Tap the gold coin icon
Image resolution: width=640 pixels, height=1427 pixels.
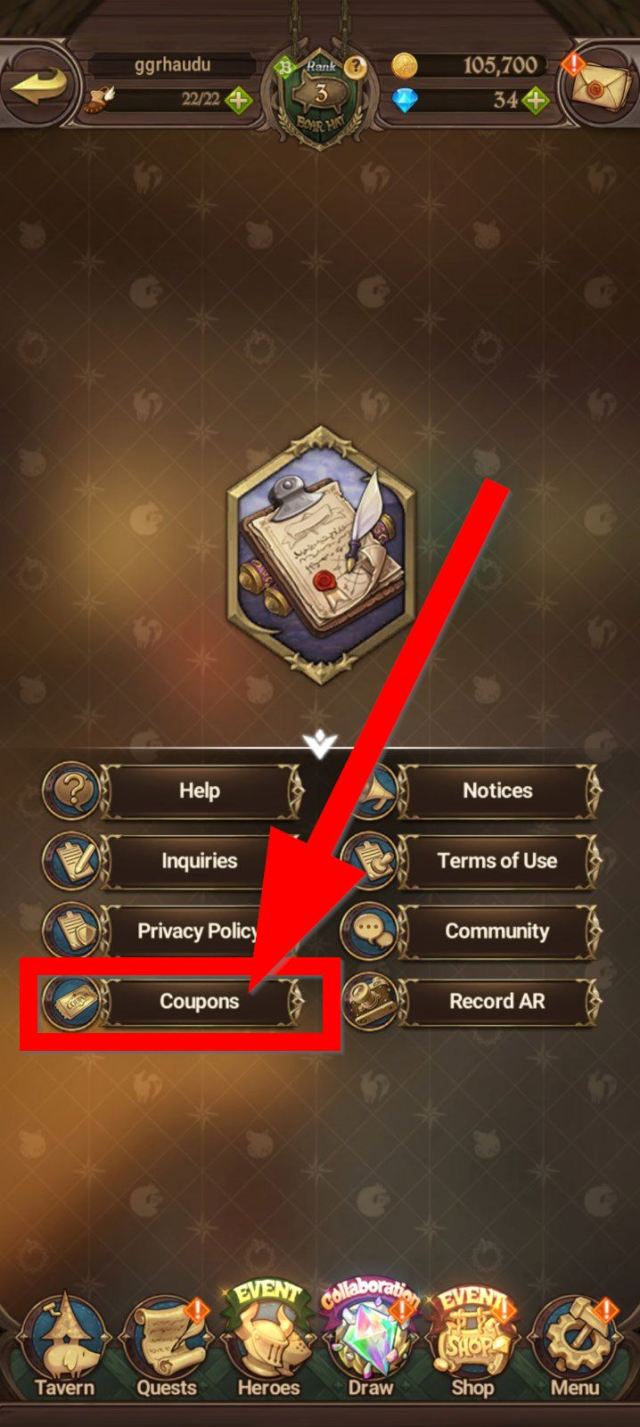point(404,66)
